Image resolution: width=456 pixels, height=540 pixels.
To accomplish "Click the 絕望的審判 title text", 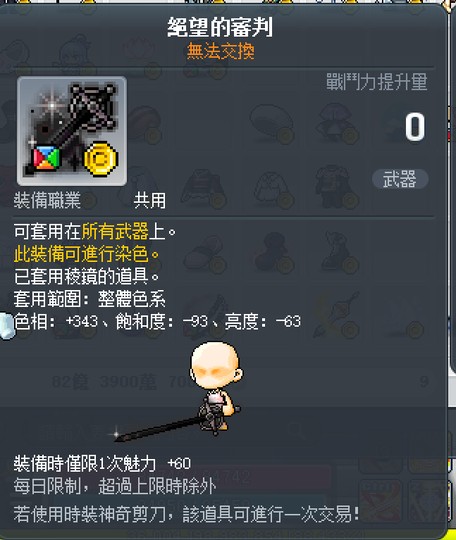I will pyautogui.click(x=220, y=27).
